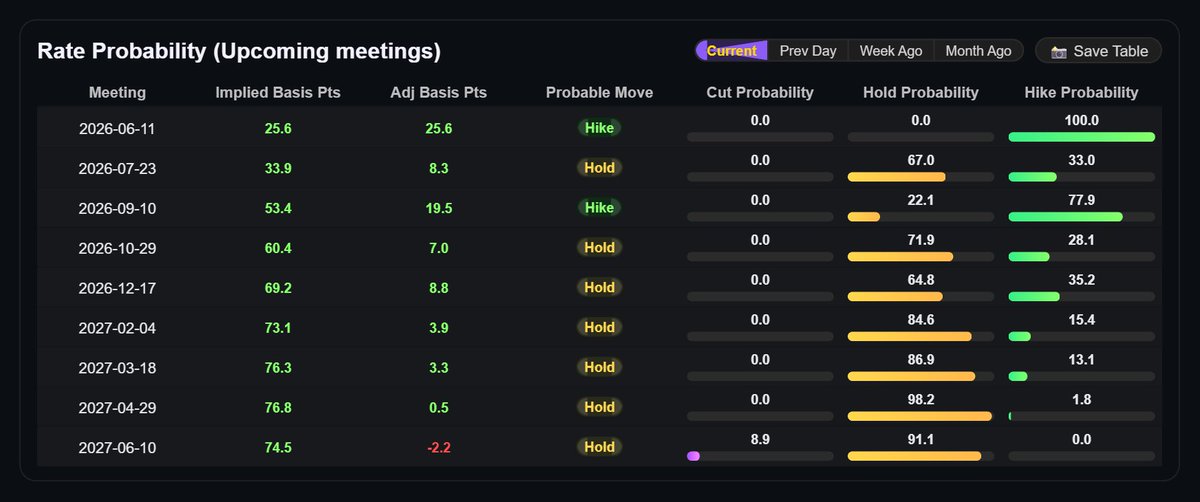Viewport: 1200px width, 502px height.
Task: Click Implied Basis Pts column header
Action: [x=278, y=92]
